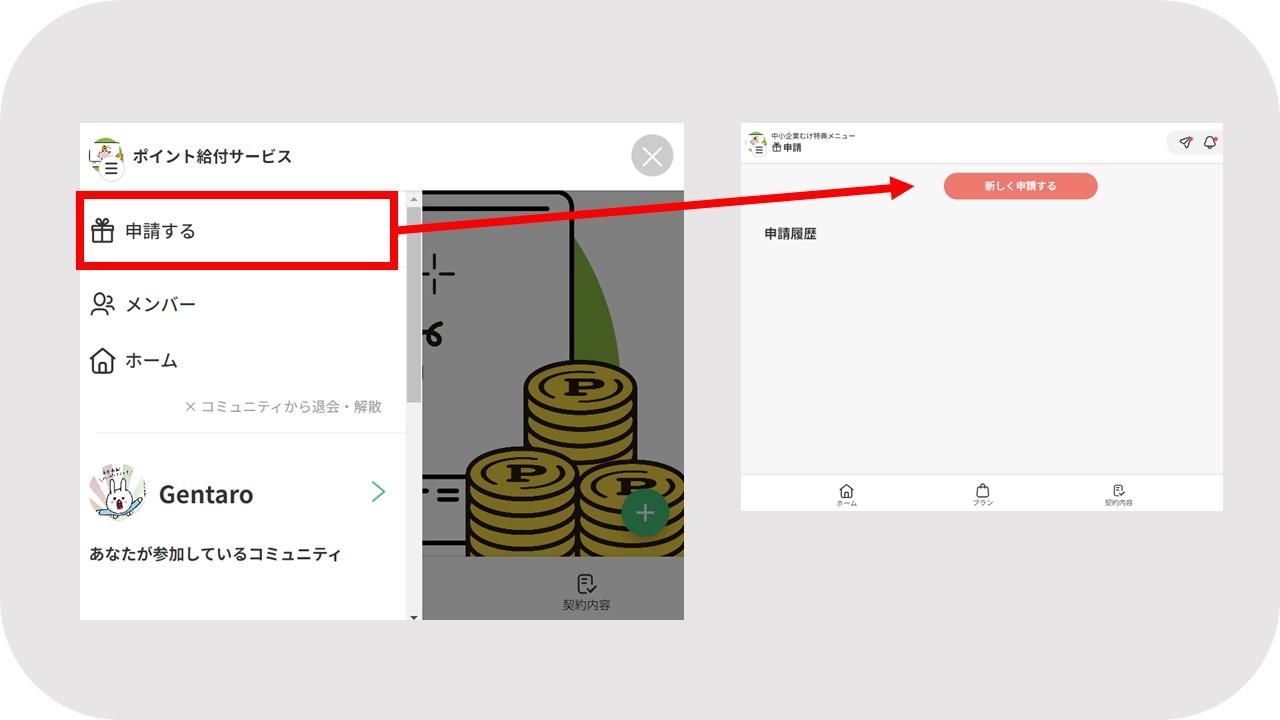Expand Gentaro profile with green chevron

coord(378,491)
